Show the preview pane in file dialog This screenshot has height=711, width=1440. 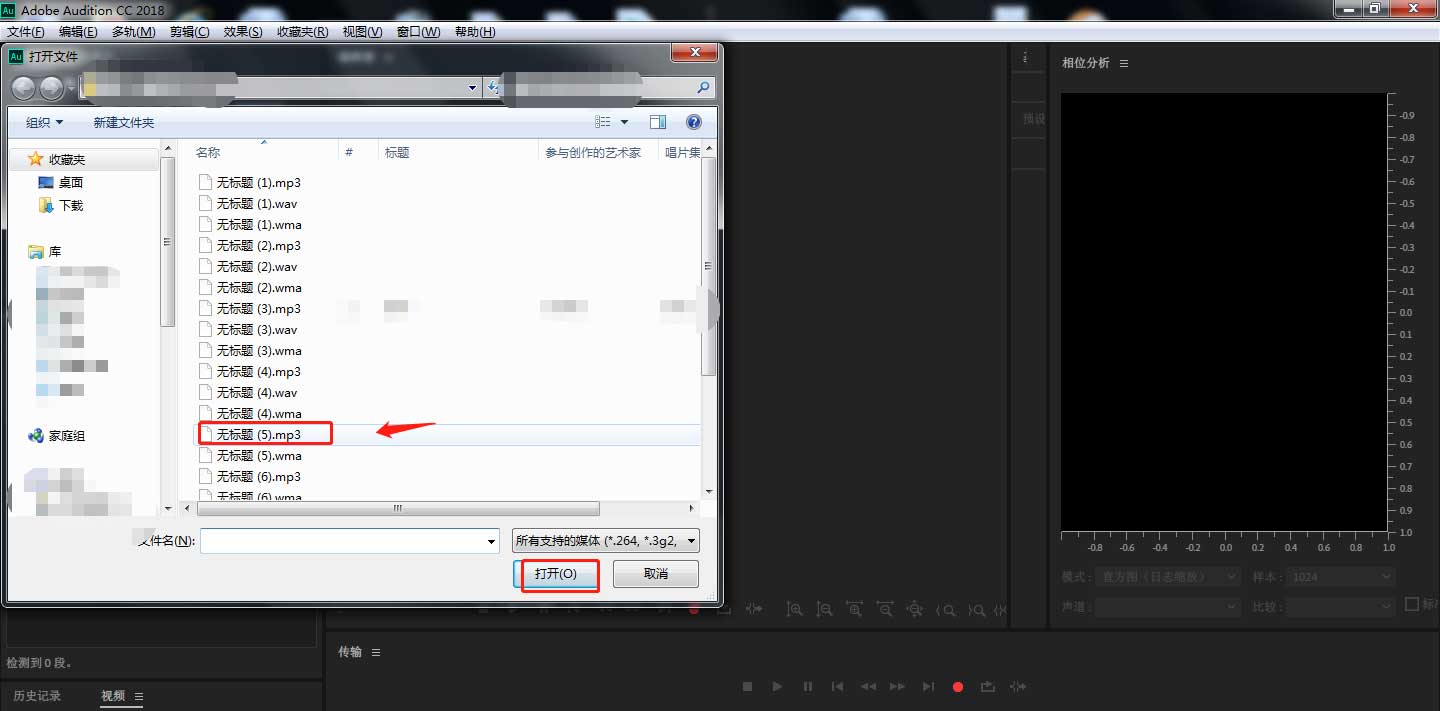click(x=657, y=122)
